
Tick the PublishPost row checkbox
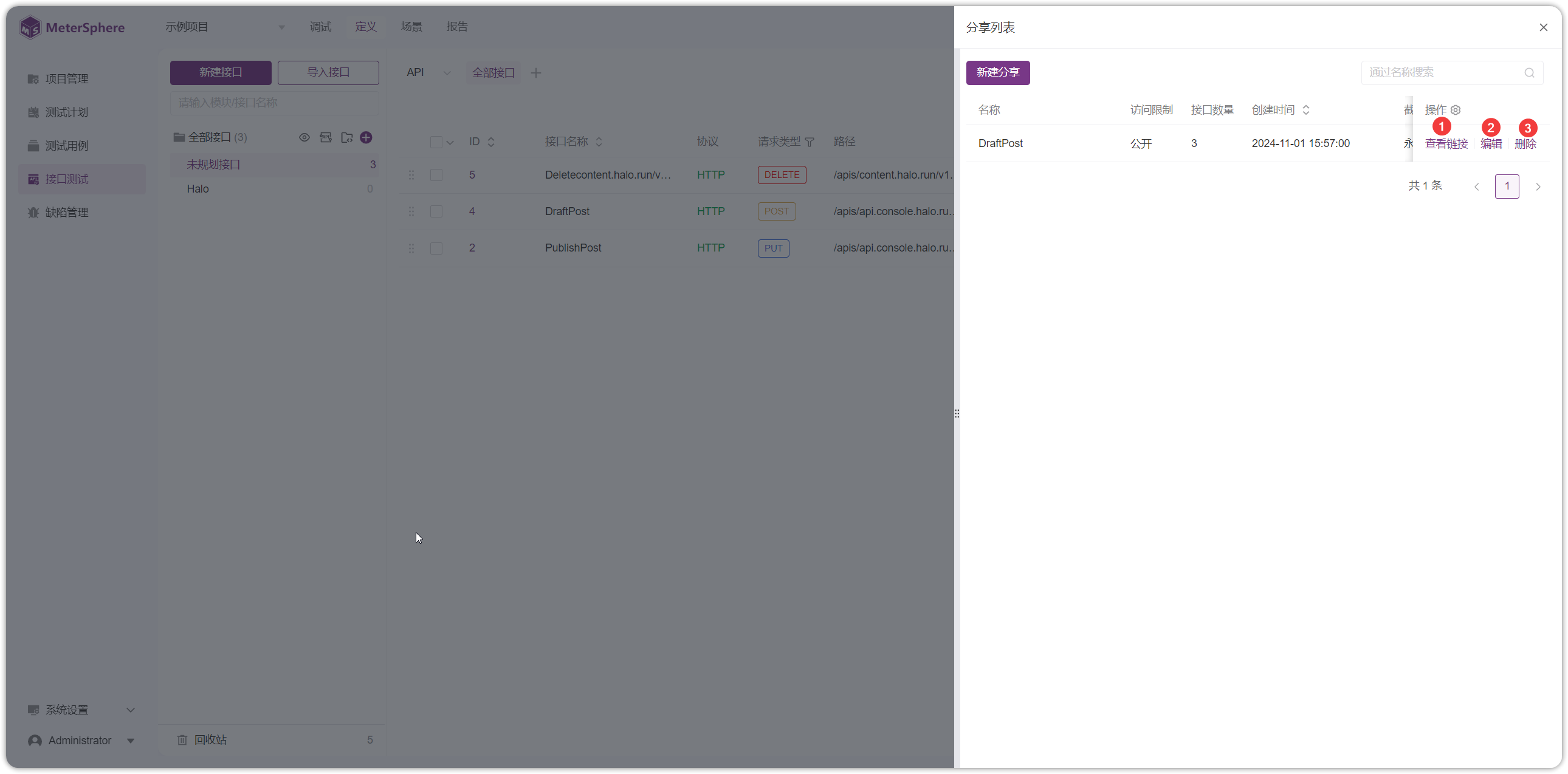point(436,248)
